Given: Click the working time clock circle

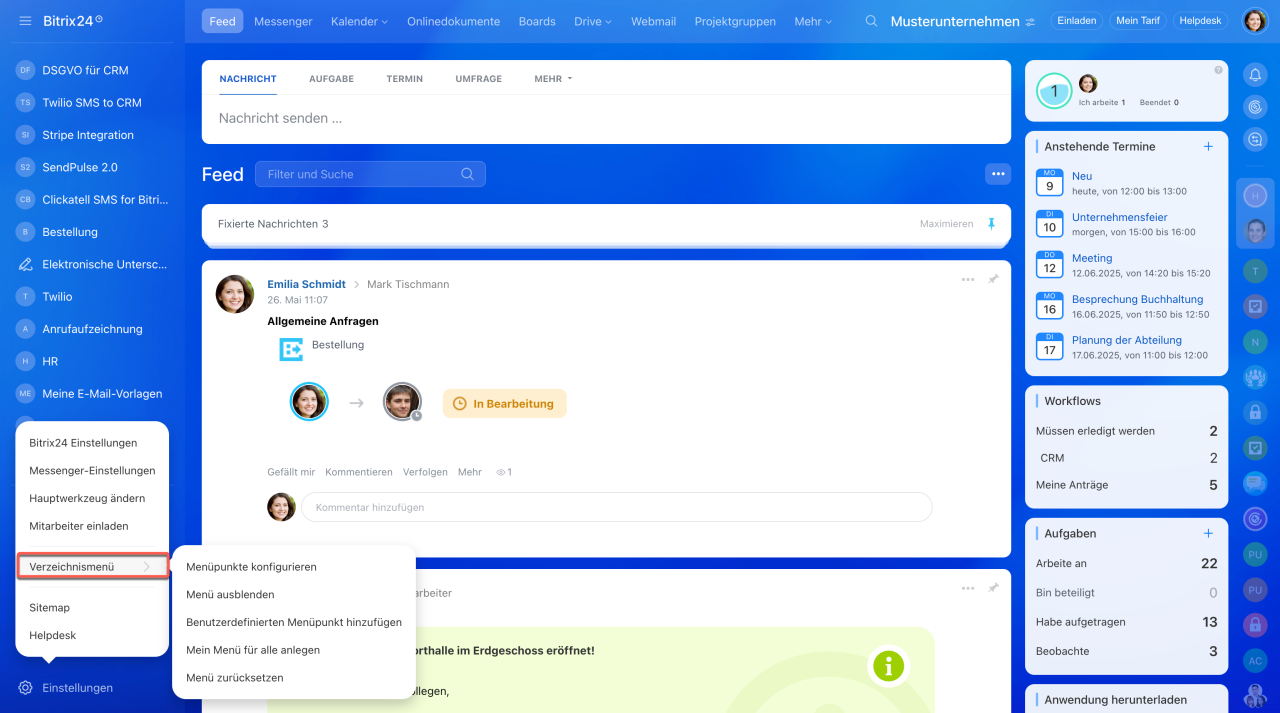Looking at the screenshot, I should 1054,91.
